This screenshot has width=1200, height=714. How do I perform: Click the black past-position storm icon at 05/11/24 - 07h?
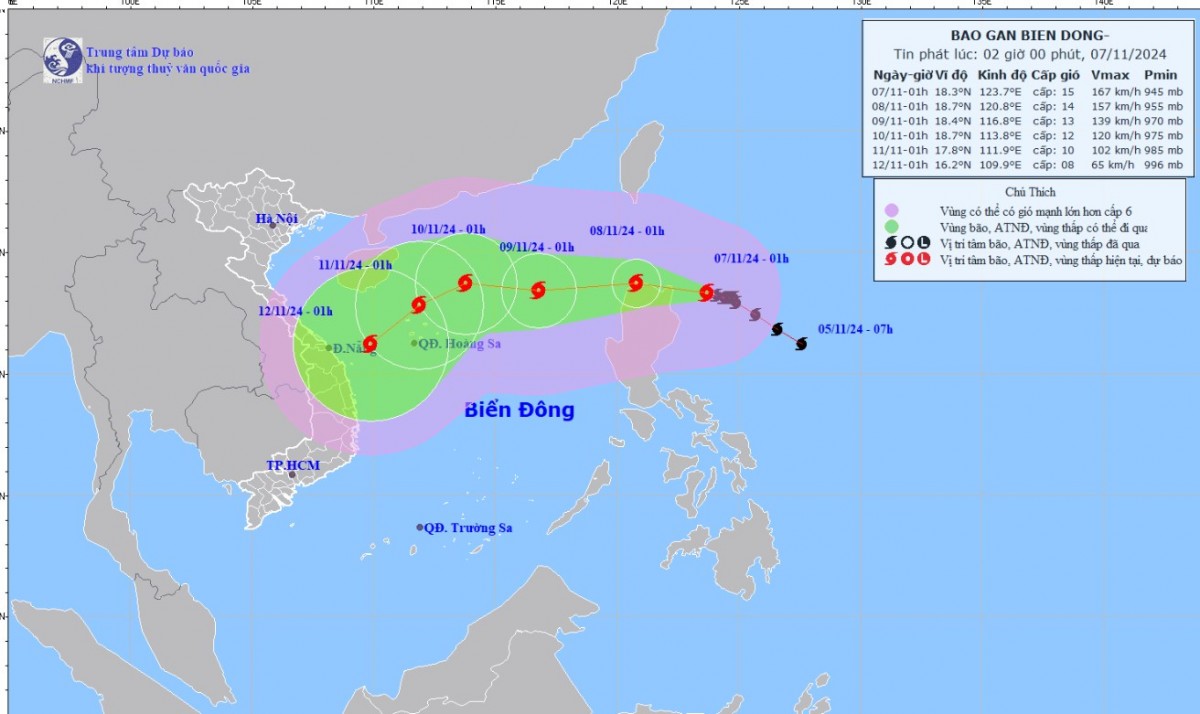click(801, 344)
